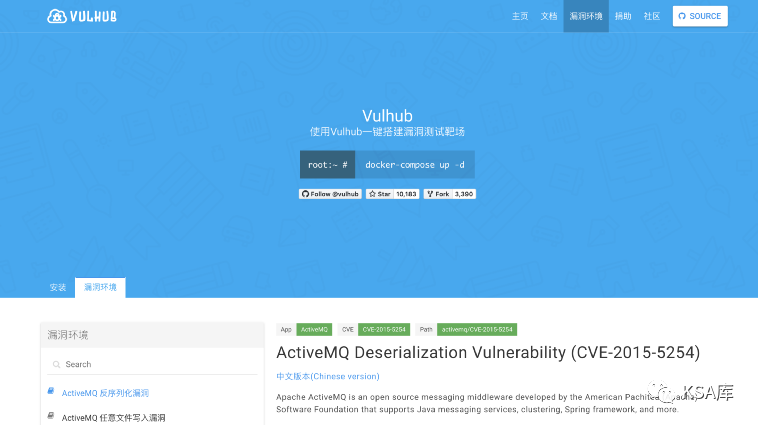Click the Follow @vulhub GitHub button
This screenshot has height=425, width=758.
coord(330,194)
